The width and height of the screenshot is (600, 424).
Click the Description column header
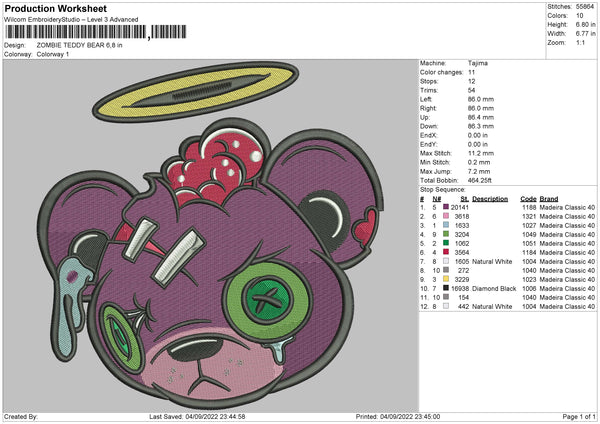pos(490,199)
